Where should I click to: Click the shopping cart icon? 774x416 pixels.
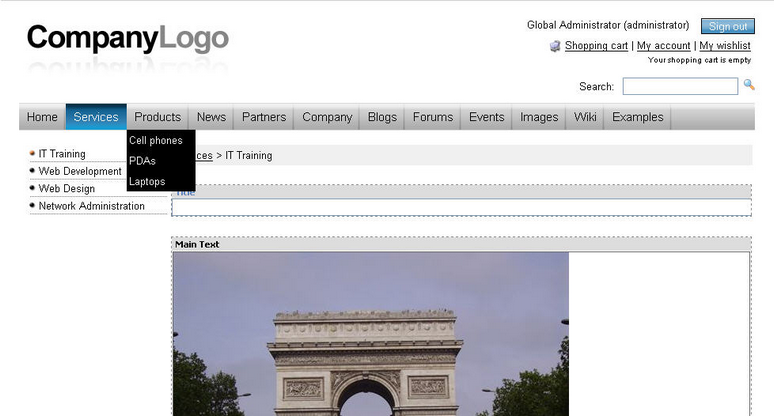pyautogui.click(x=555, y=46)
